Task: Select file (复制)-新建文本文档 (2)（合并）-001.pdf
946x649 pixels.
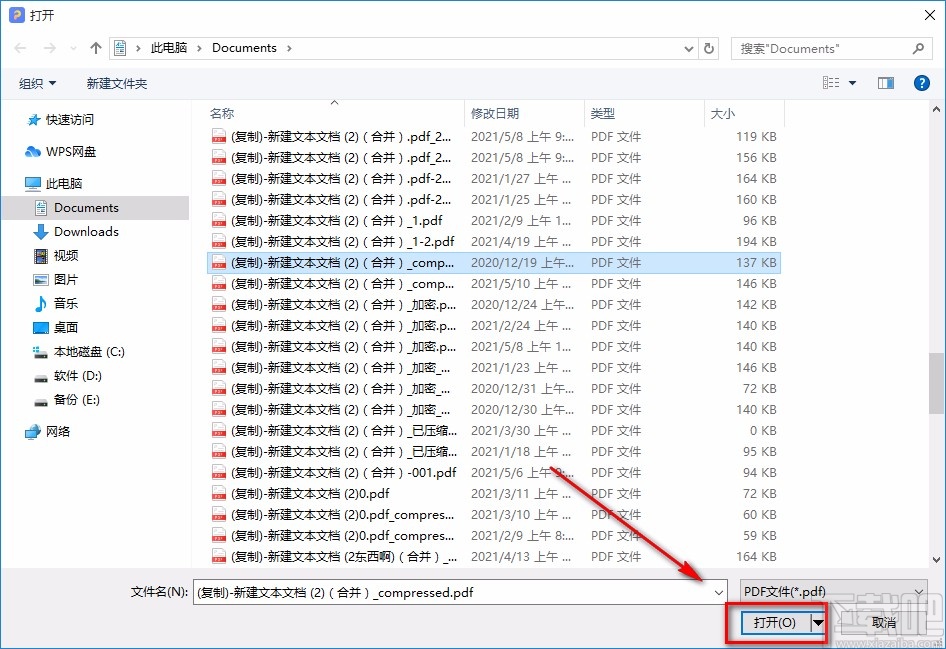Action: pos(494,473)
